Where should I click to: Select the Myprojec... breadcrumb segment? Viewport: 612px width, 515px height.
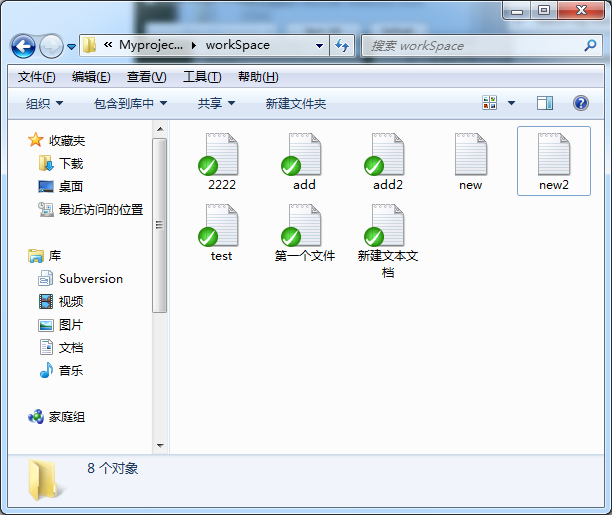click(x=151, y=45)
